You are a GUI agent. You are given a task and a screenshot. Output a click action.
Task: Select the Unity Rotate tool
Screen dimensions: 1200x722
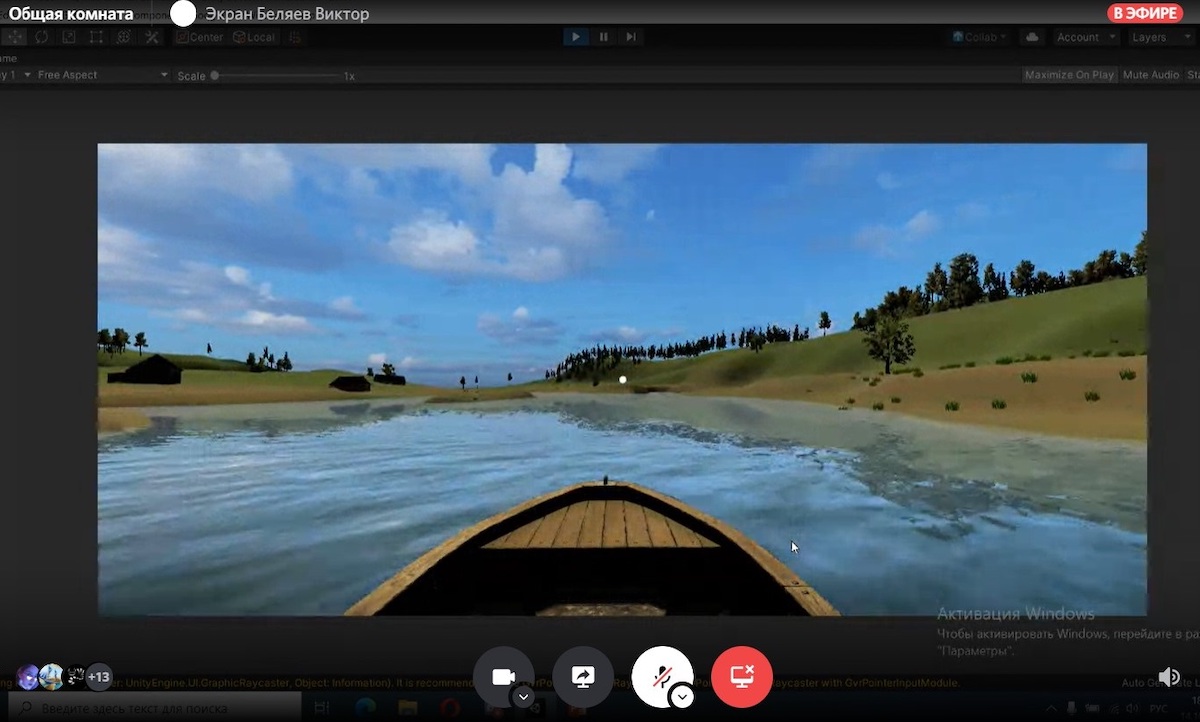[42, 37]
